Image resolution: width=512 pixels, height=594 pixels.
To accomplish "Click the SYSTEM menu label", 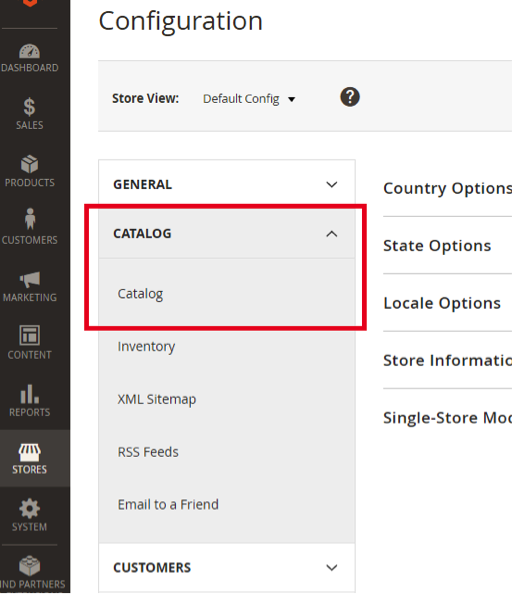I will 30,527.
